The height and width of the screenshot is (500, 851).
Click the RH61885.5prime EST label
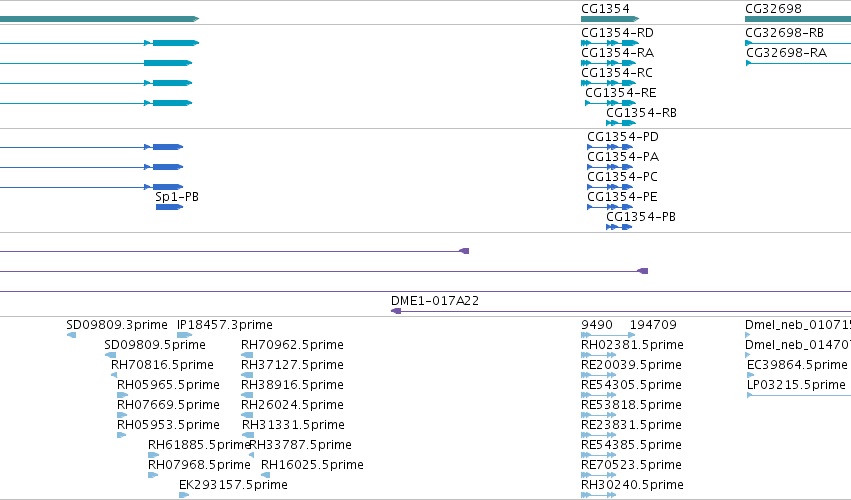pyautogui.click(x=199, y=445)
